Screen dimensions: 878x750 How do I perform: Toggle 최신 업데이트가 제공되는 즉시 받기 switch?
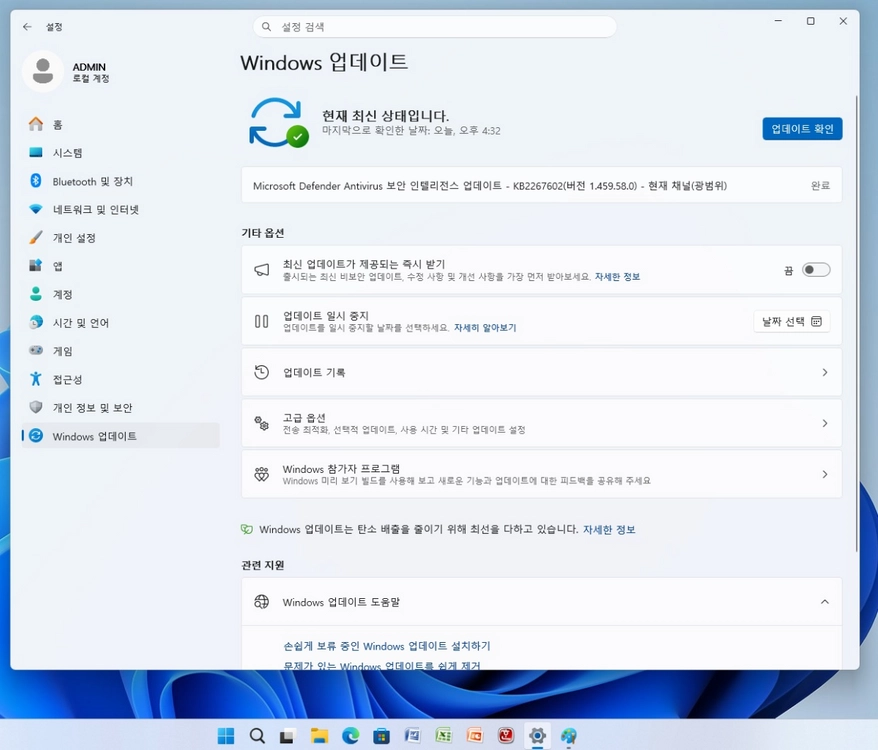click(816, 270)
